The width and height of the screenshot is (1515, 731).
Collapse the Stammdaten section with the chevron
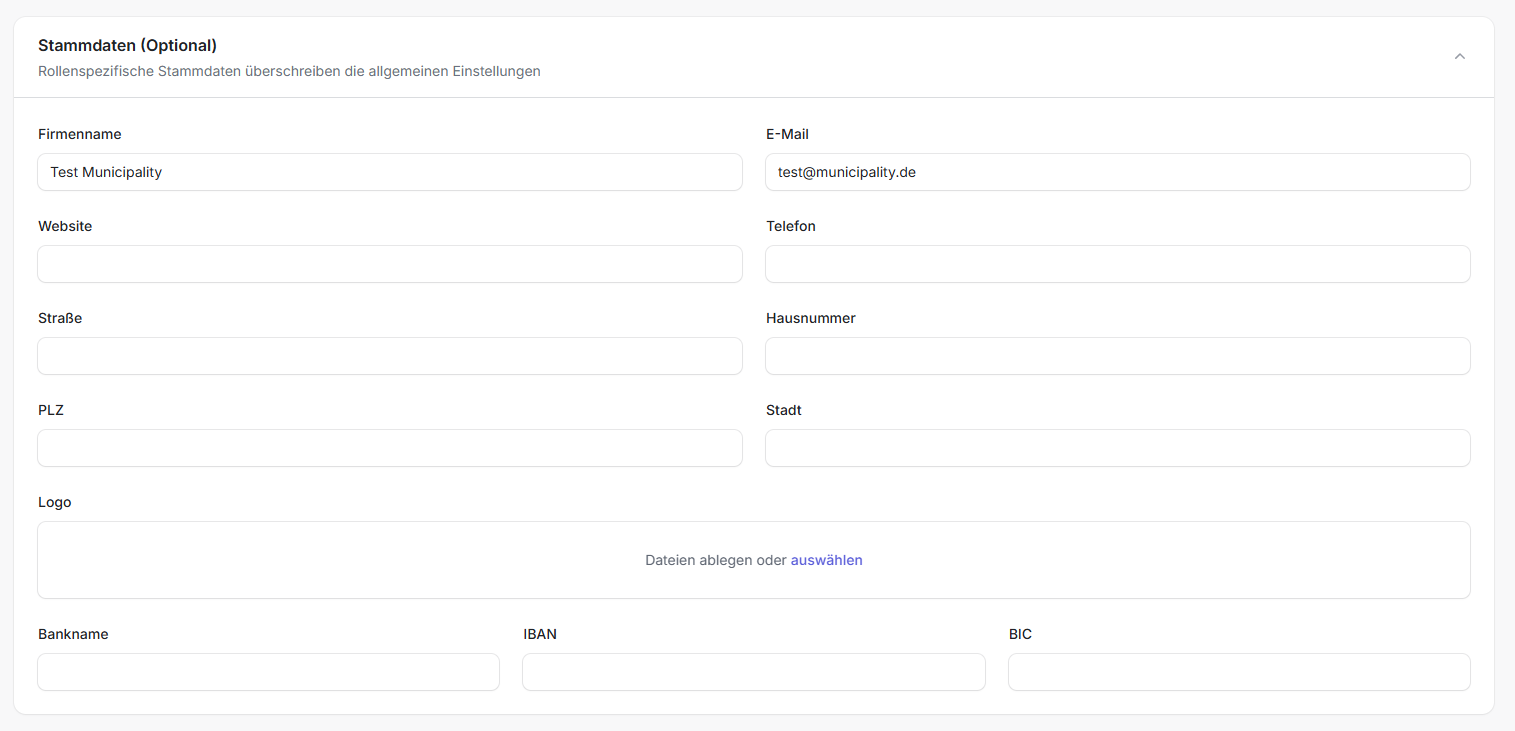pos(1459,57)
